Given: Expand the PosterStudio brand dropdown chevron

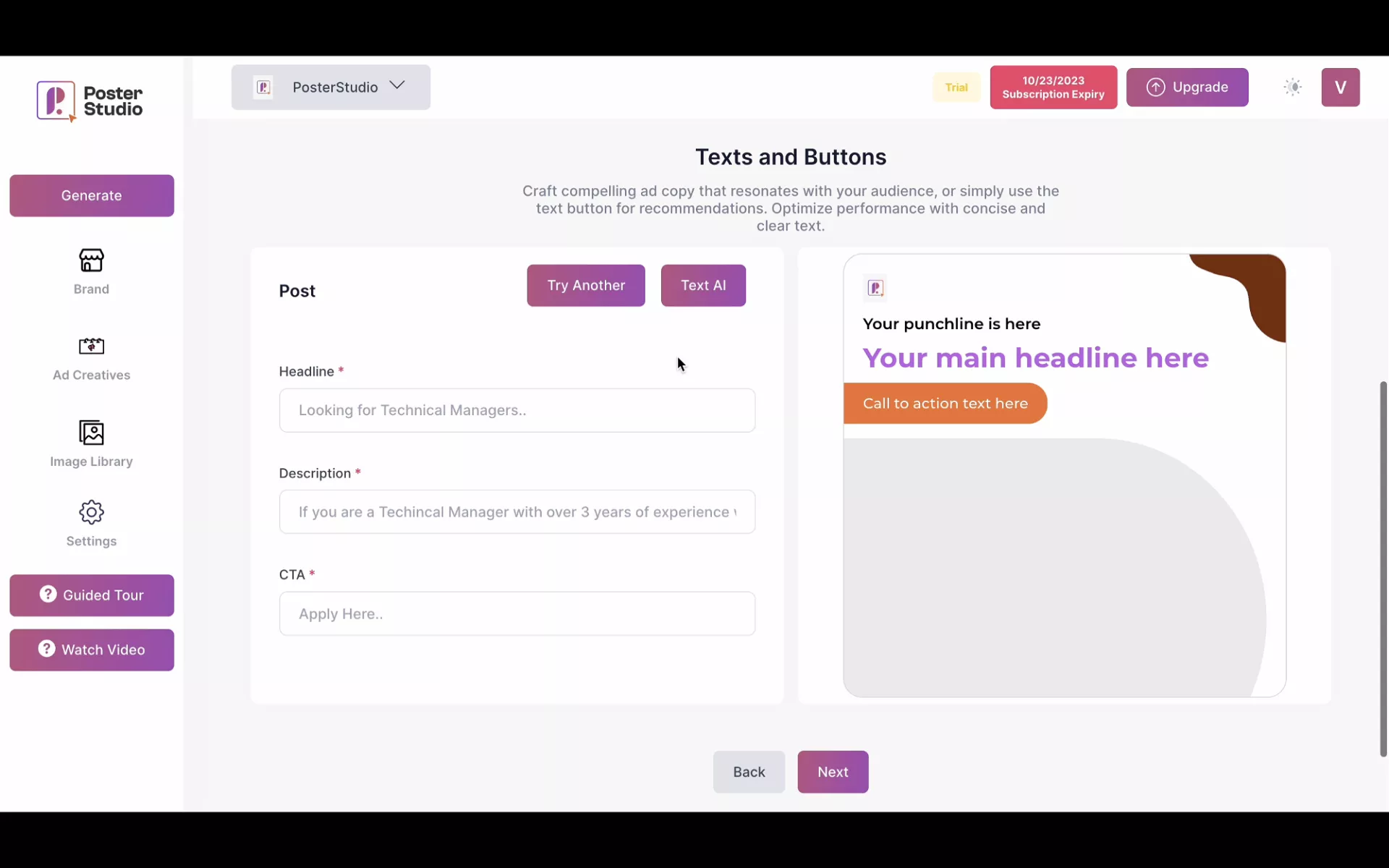Looking at the screenshot, I should [x=397, y=85].
